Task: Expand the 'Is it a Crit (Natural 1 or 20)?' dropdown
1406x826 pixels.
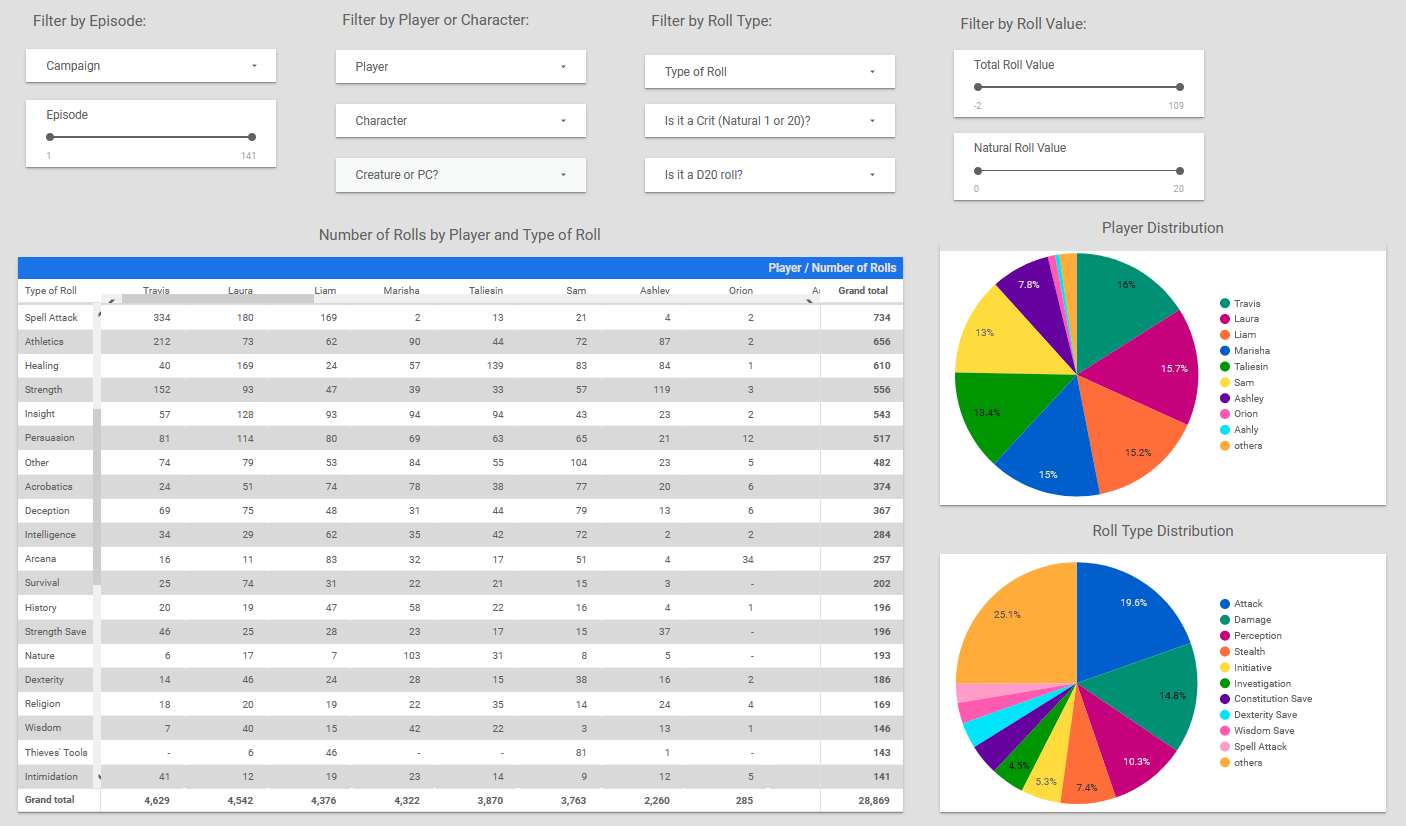Action: (769, 120)
